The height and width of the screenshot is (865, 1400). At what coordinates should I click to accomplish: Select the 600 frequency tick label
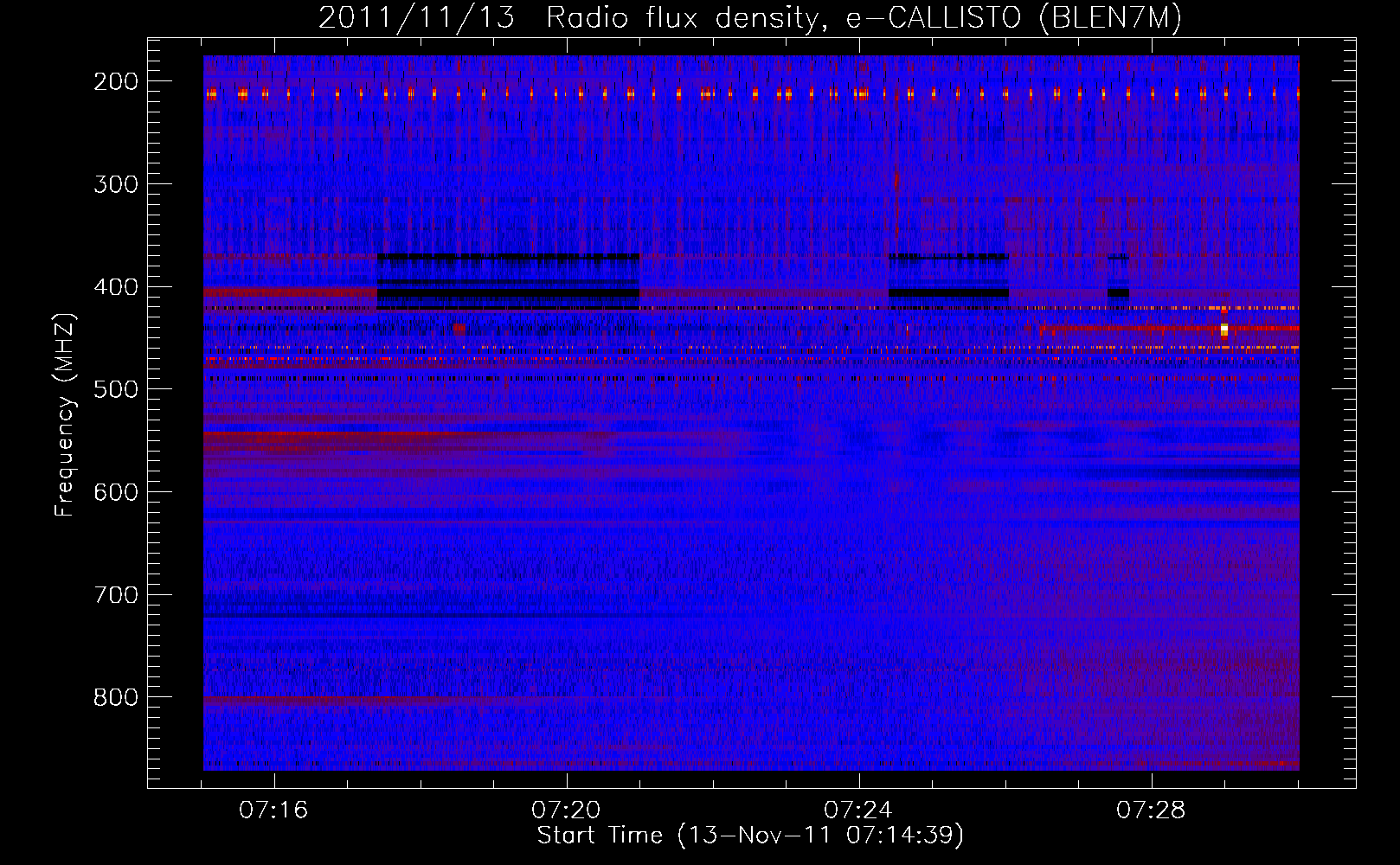click(116, 492)
